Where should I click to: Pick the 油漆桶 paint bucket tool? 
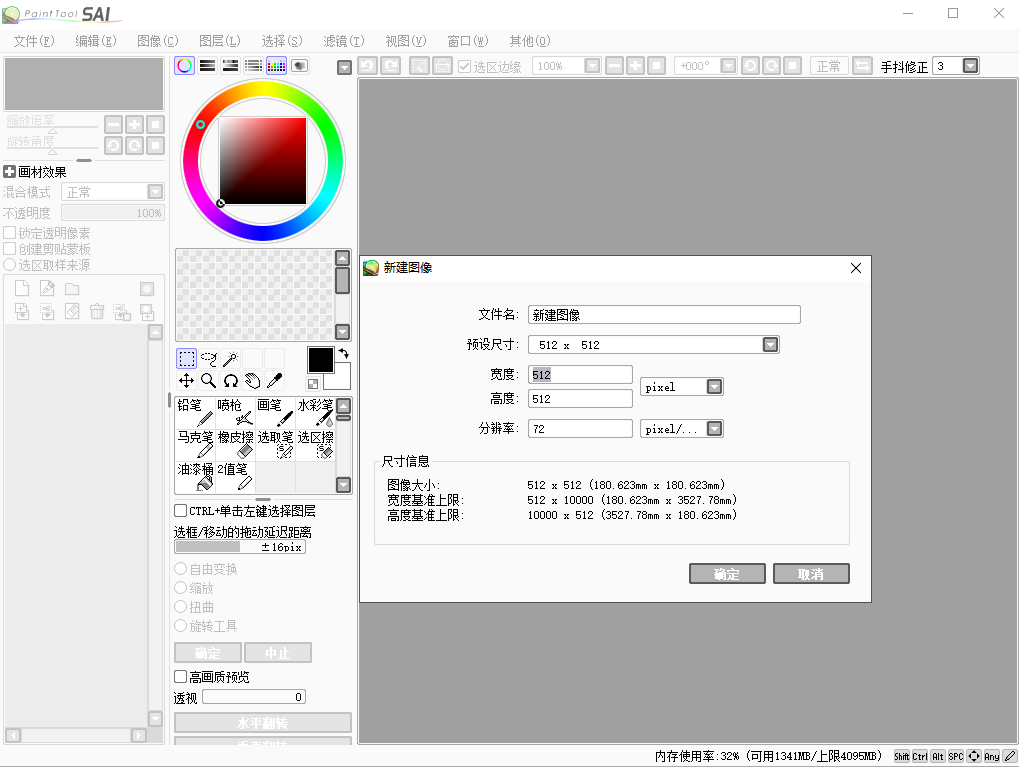pos(195,476)
